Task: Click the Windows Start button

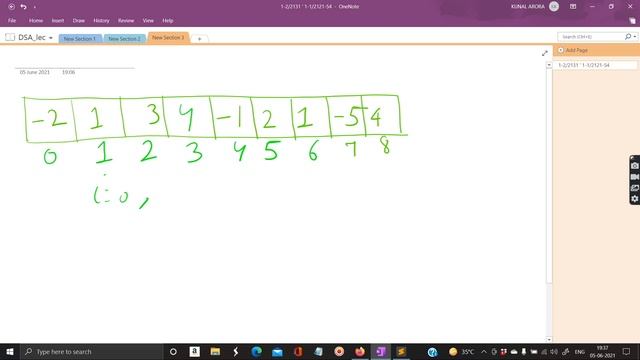Action: pos(10,351)
